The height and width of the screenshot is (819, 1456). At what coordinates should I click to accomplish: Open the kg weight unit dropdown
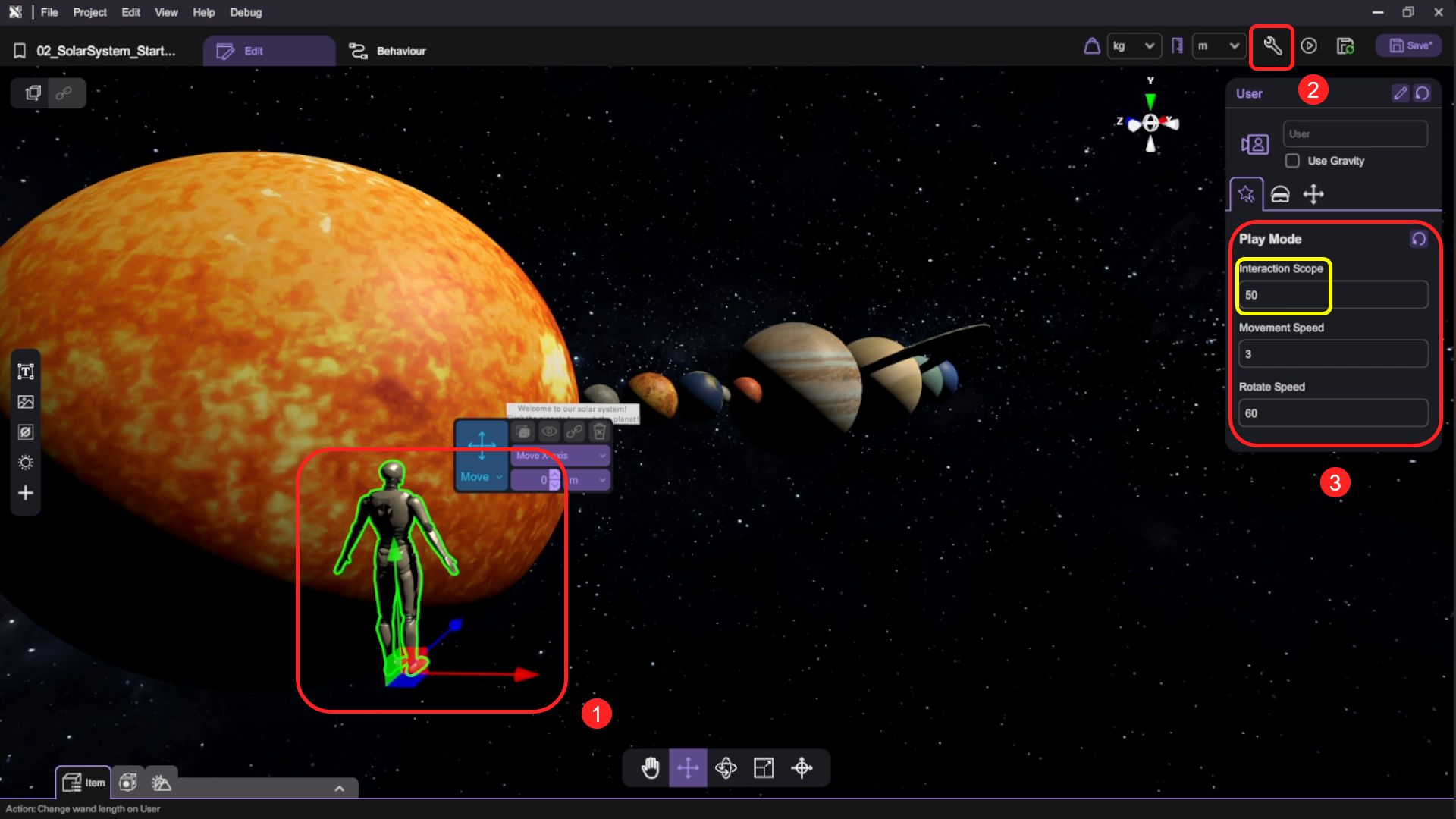(x=1134, y=46)
